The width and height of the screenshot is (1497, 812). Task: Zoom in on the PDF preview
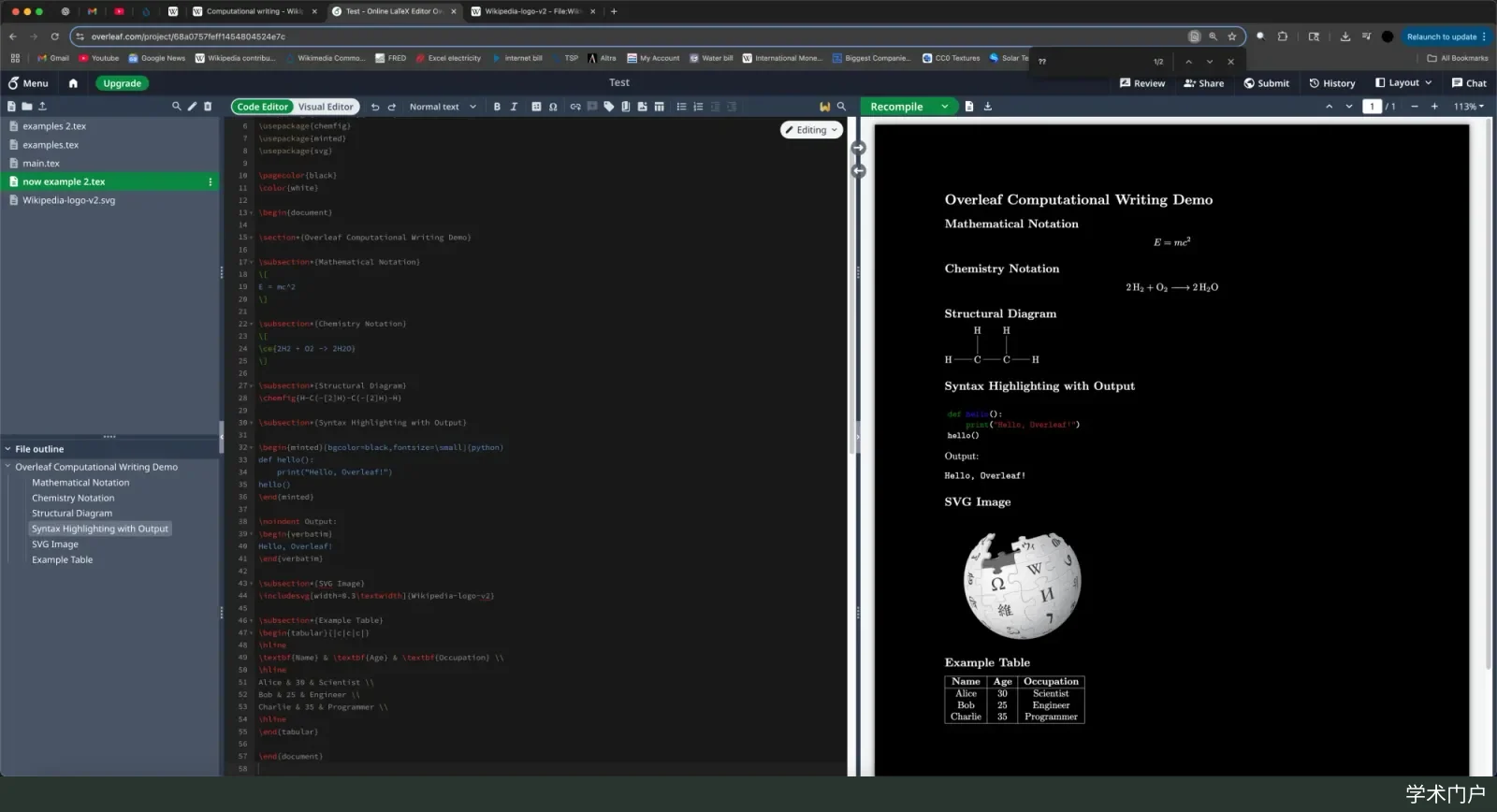coord(1434,107)
